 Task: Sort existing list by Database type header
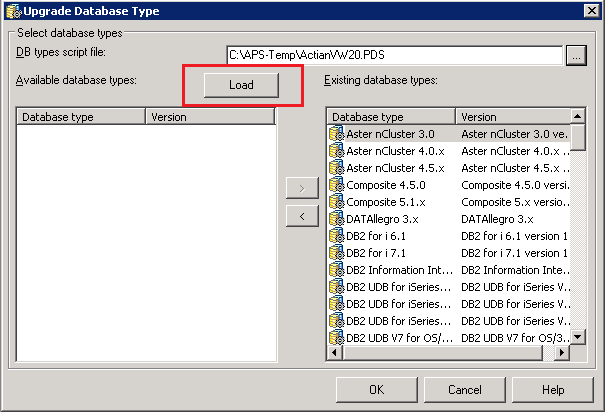(392, 117)
